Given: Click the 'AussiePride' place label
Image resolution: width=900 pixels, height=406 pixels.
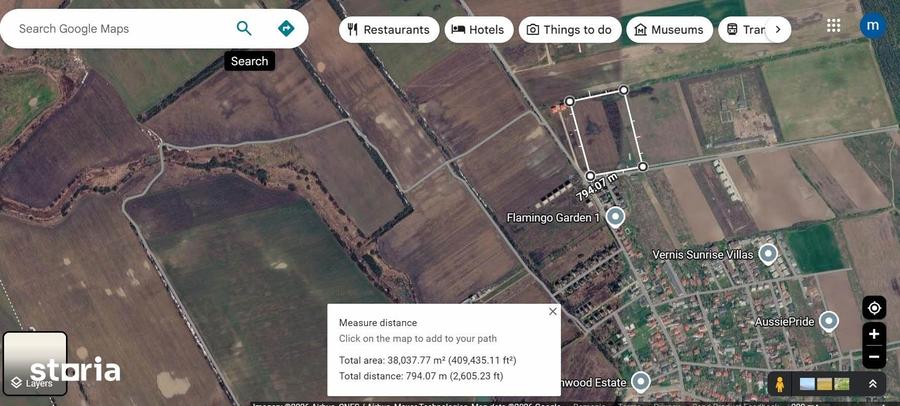Looking at the screenshot, I should [785, 322].
